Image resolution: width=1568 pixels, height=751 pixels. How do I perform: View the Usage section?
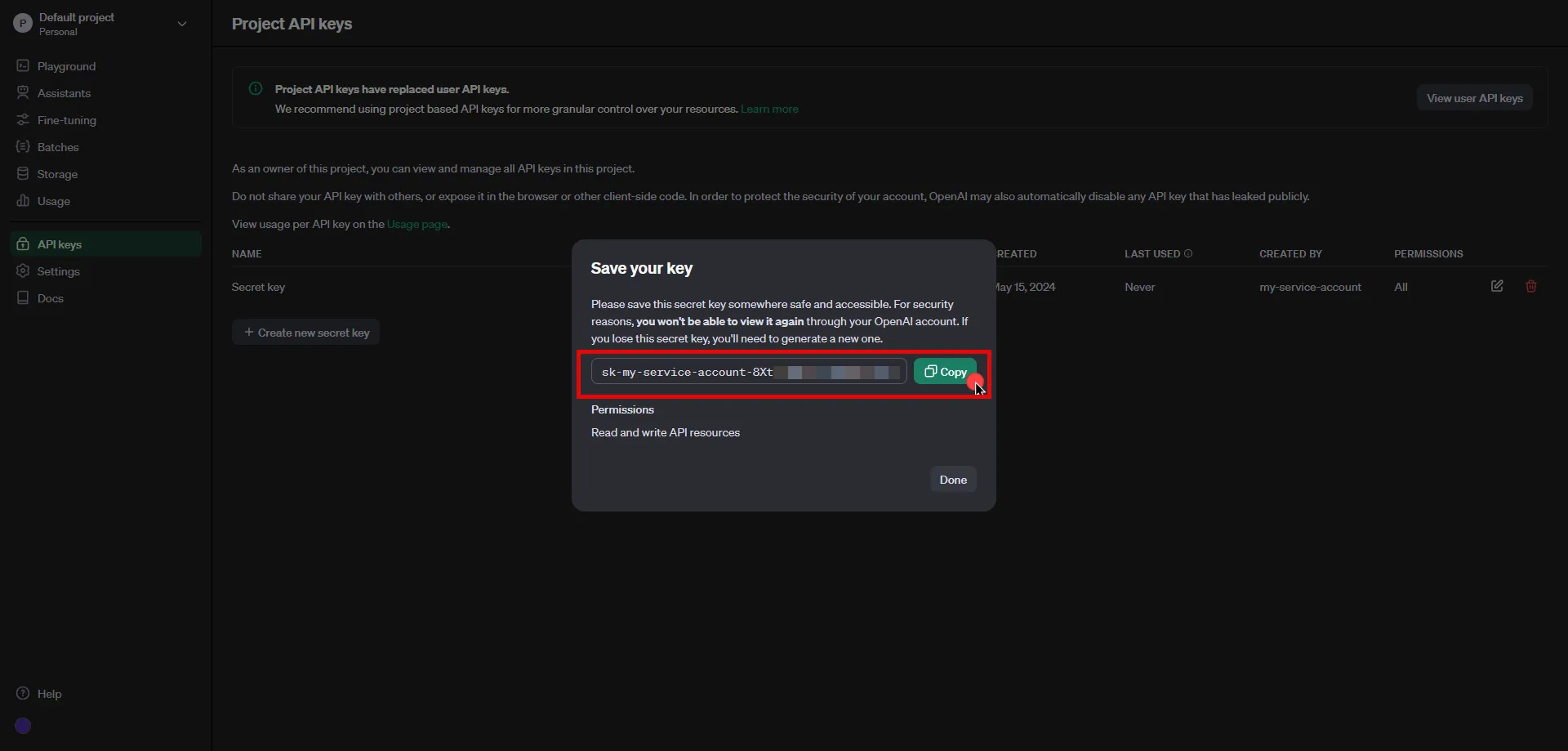tap(55, 201)
